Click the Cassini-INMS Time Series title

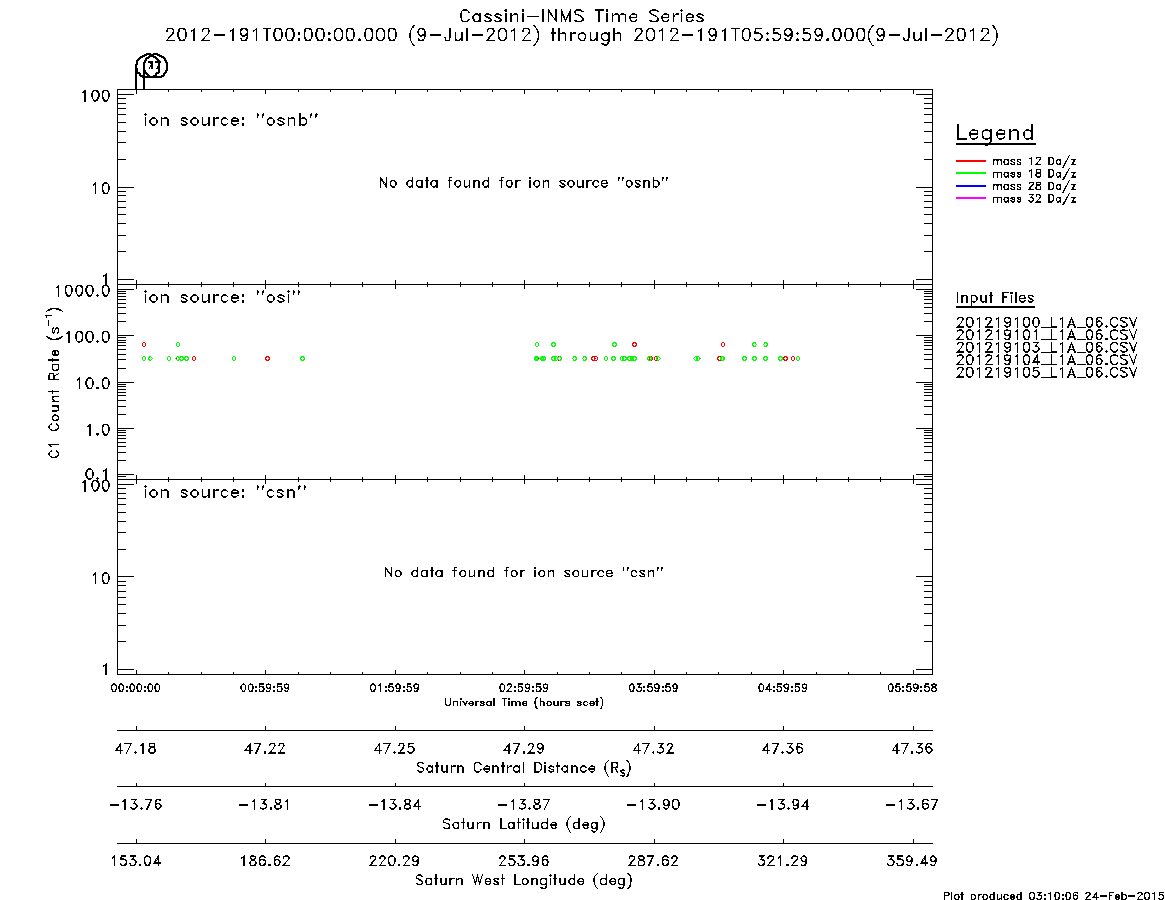click(582, 16)
